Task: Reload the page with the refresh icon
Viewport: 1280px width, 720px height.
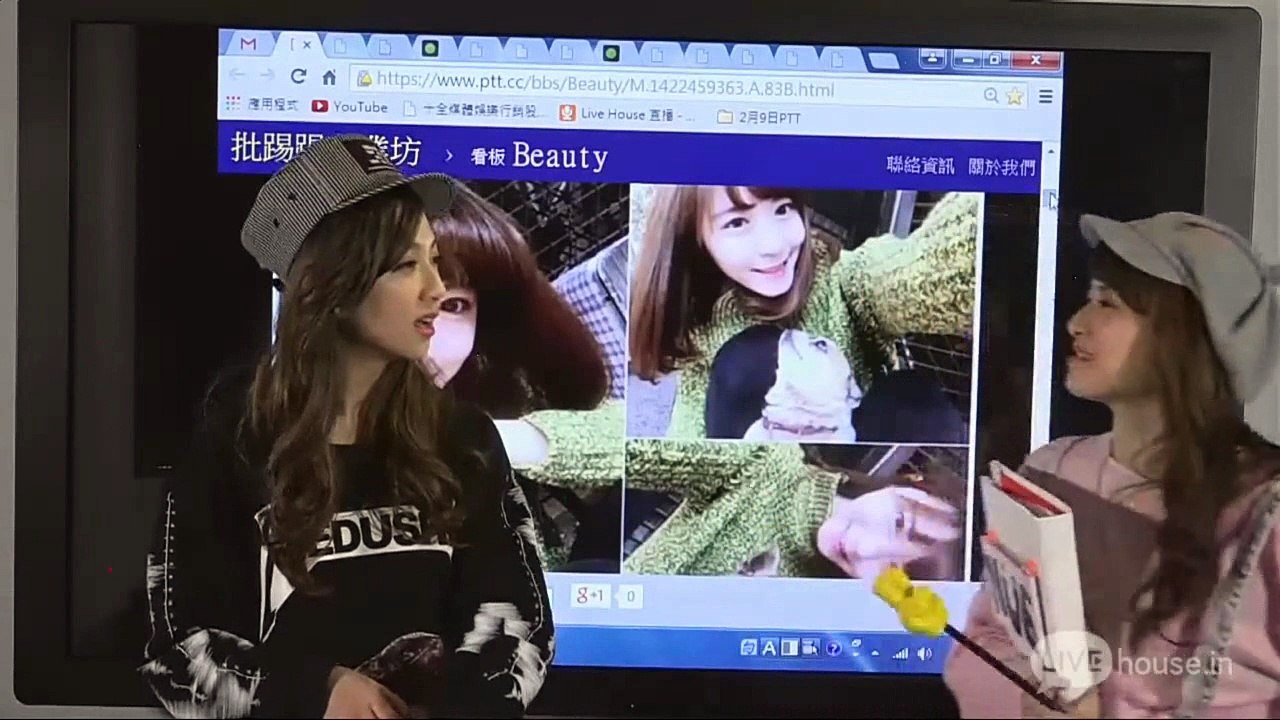Action: 298,77
